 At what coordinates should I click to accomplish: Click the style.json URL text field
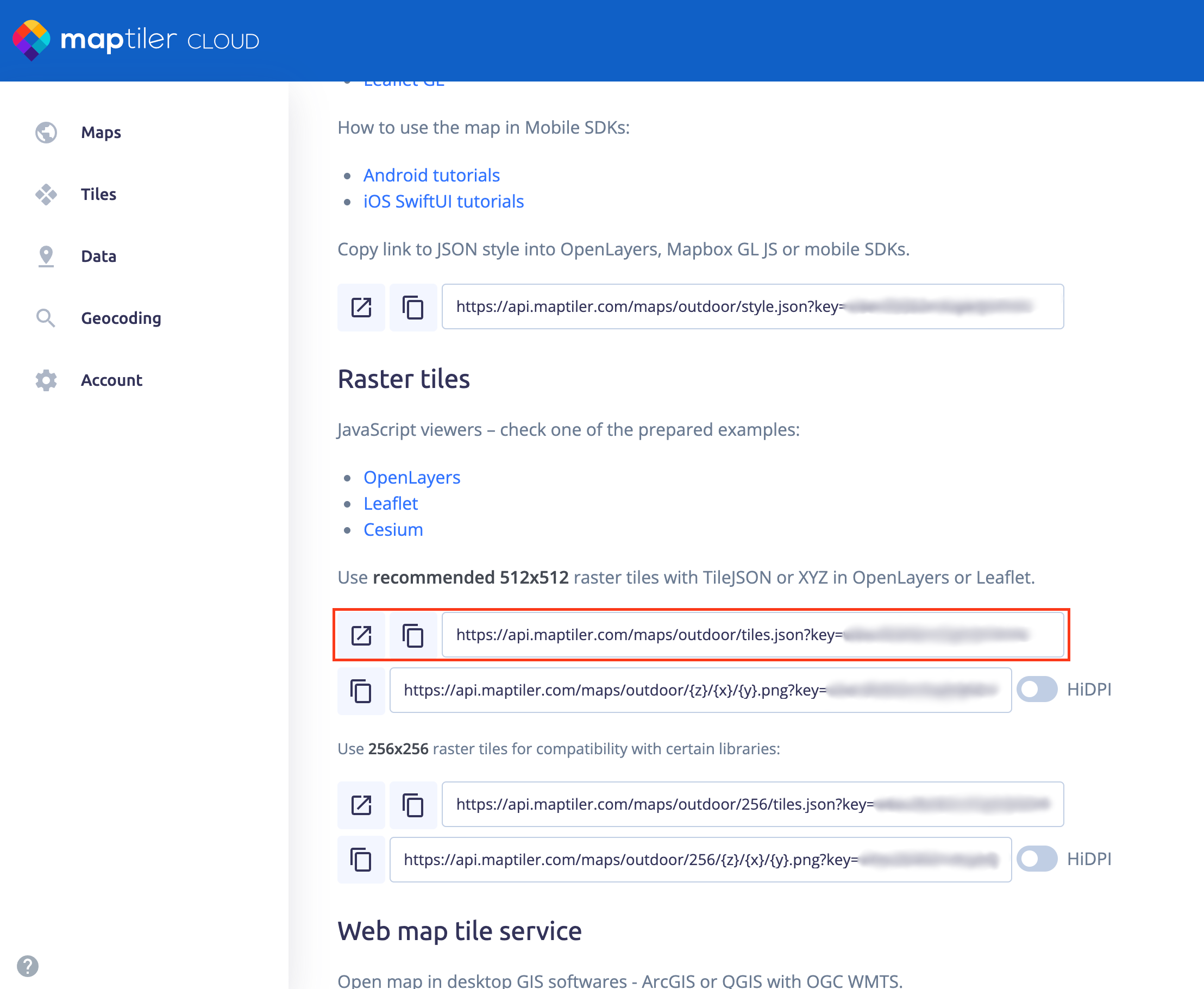[752, 306]
